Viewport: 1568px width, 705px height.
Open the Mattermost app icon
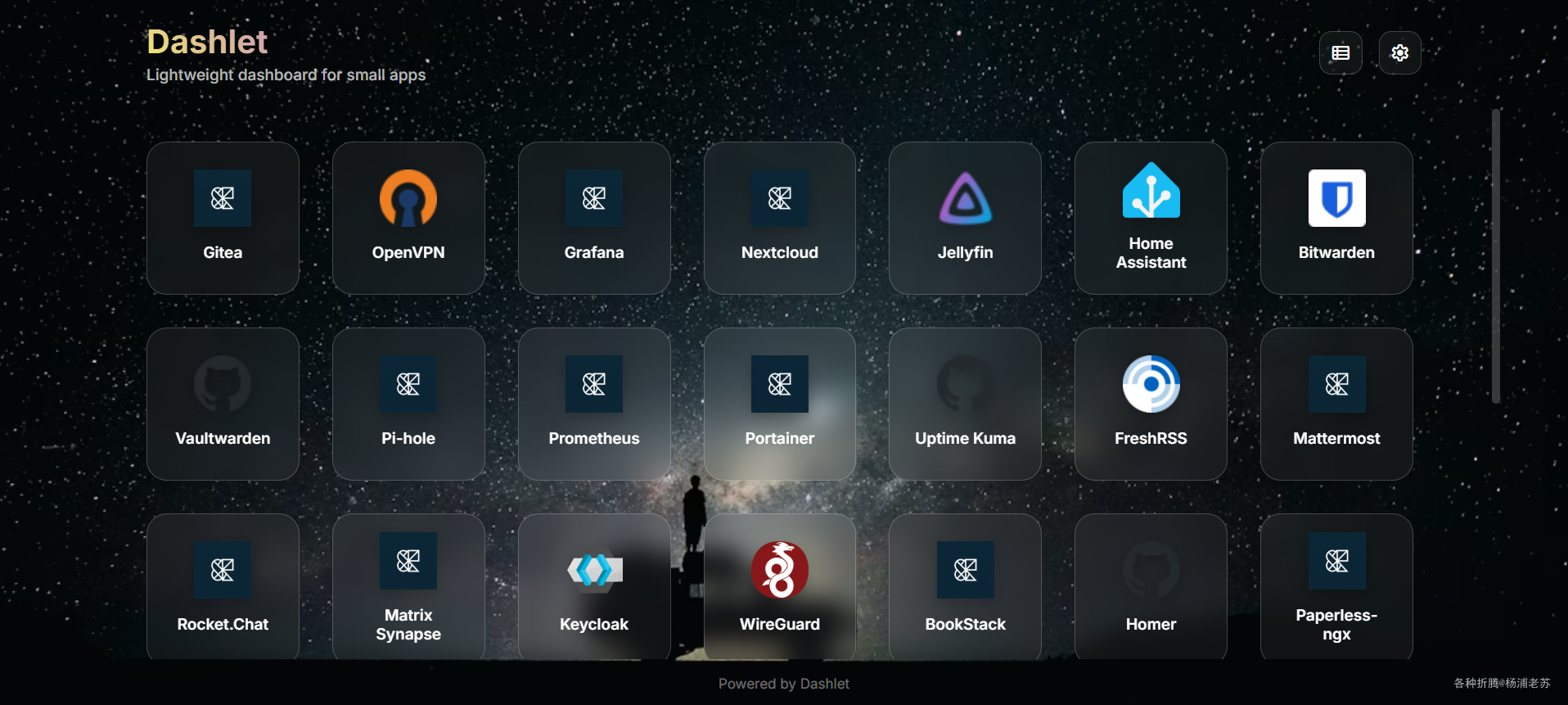point(1337,384)
